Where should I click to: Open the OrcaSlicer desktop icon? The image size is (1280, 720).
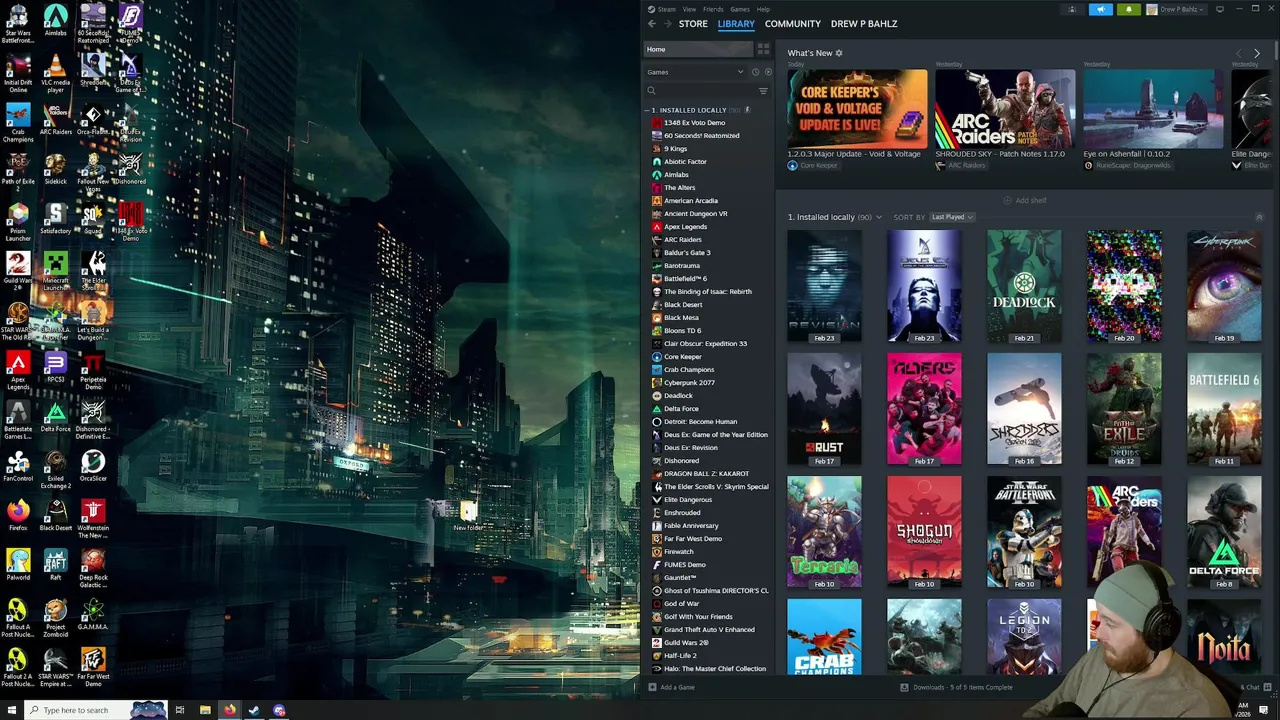pos(93,466)
